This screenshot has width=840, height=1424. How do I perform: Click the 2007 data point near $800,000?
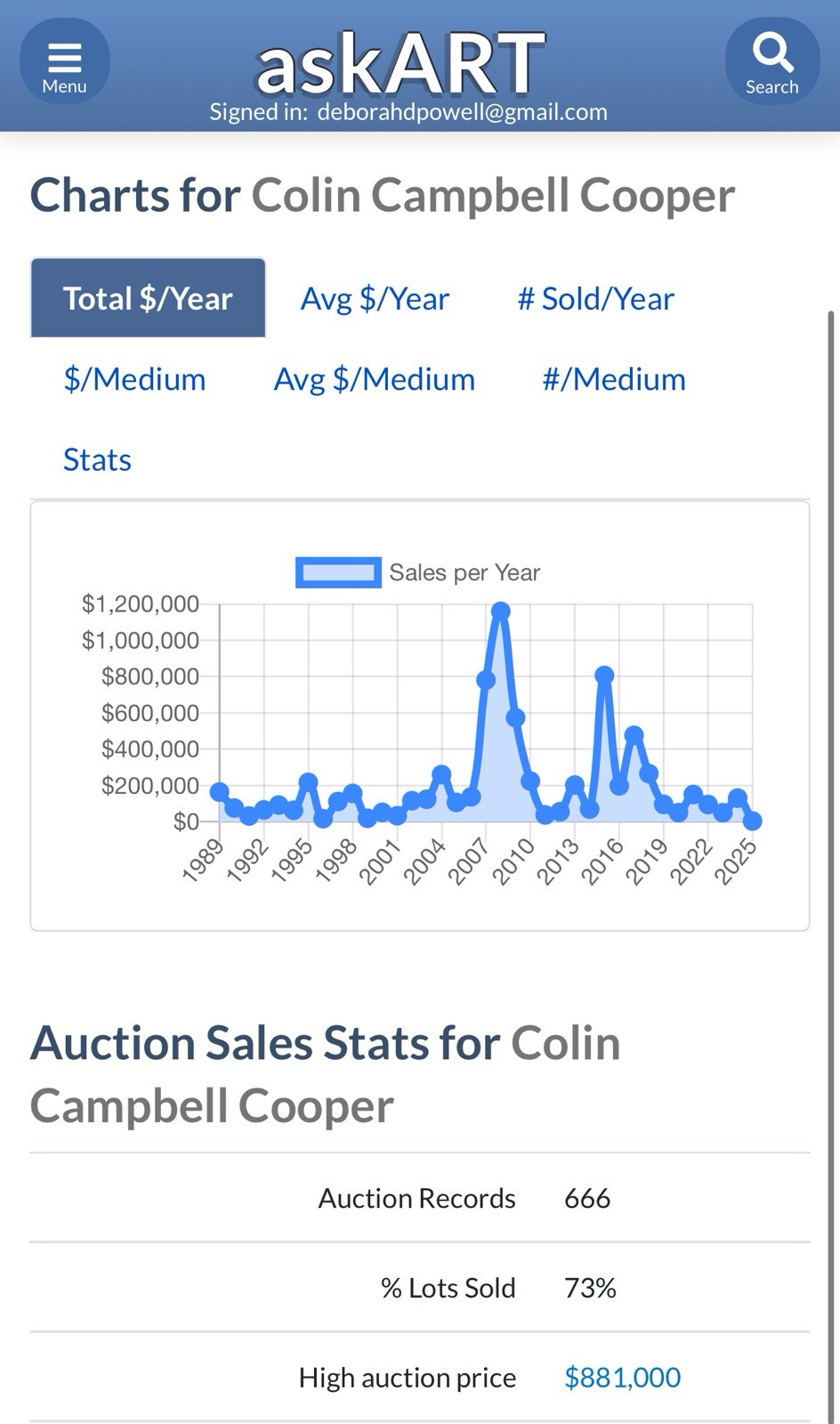(x=486, y=680)
